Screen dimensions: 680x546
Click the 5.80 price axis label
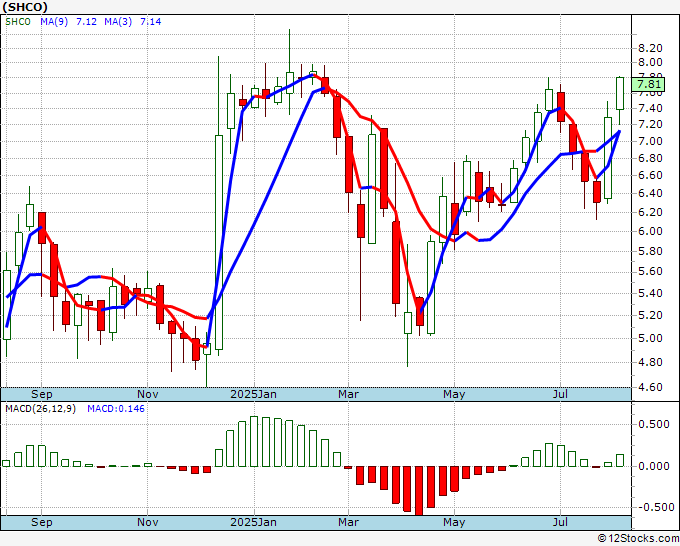click(x=650, y=251)
